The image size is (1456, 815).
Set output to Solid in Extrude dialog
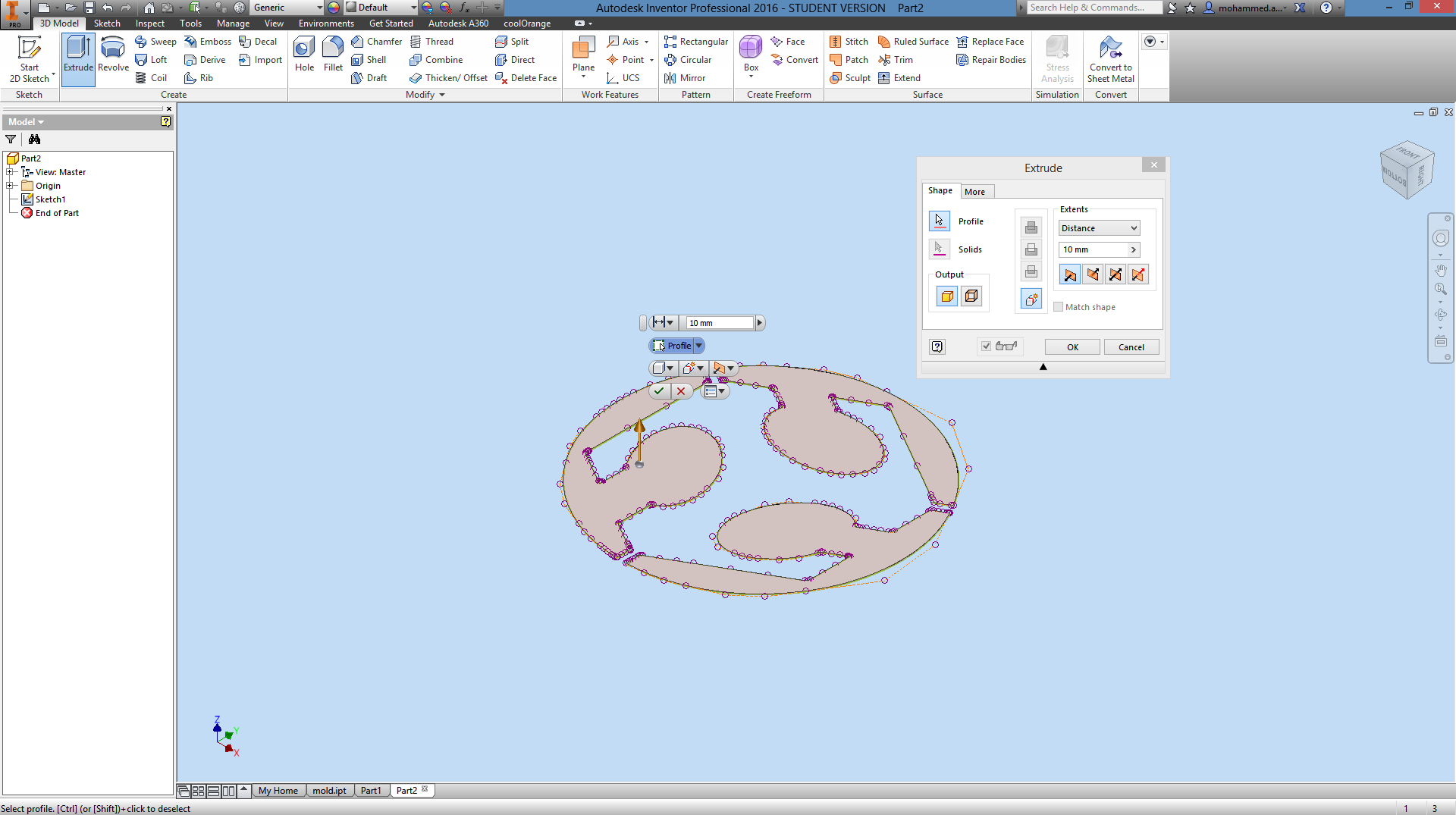click(x=947, y=296)
